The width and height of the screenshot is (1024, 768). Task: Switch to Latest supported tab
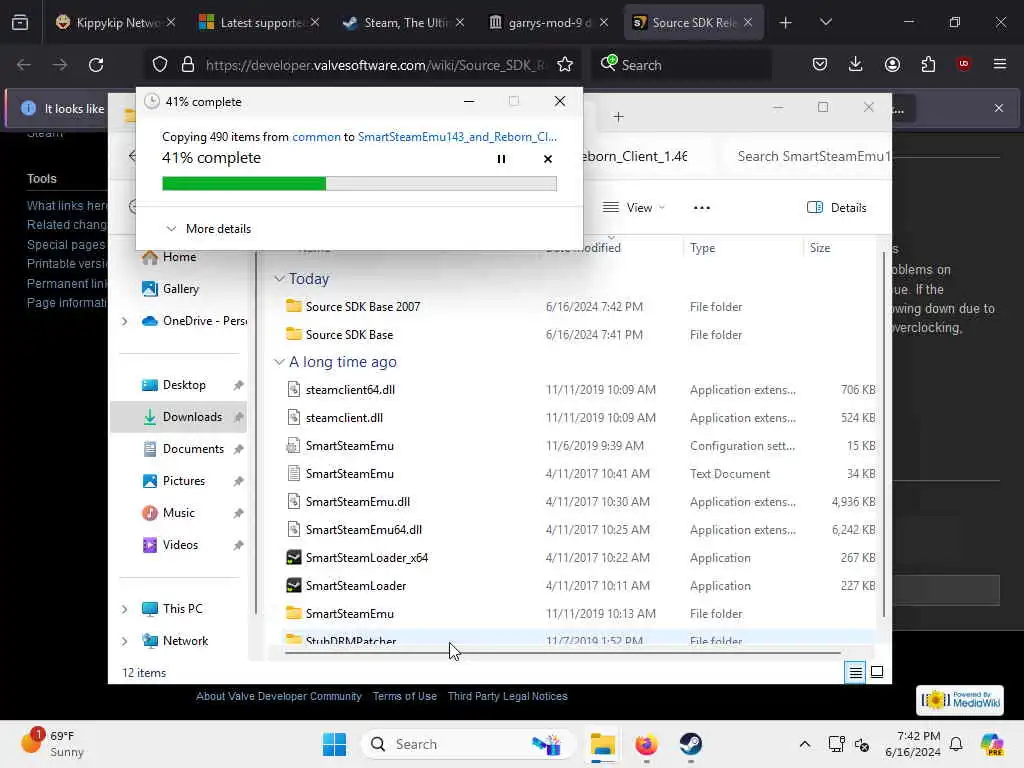point(259,22)
